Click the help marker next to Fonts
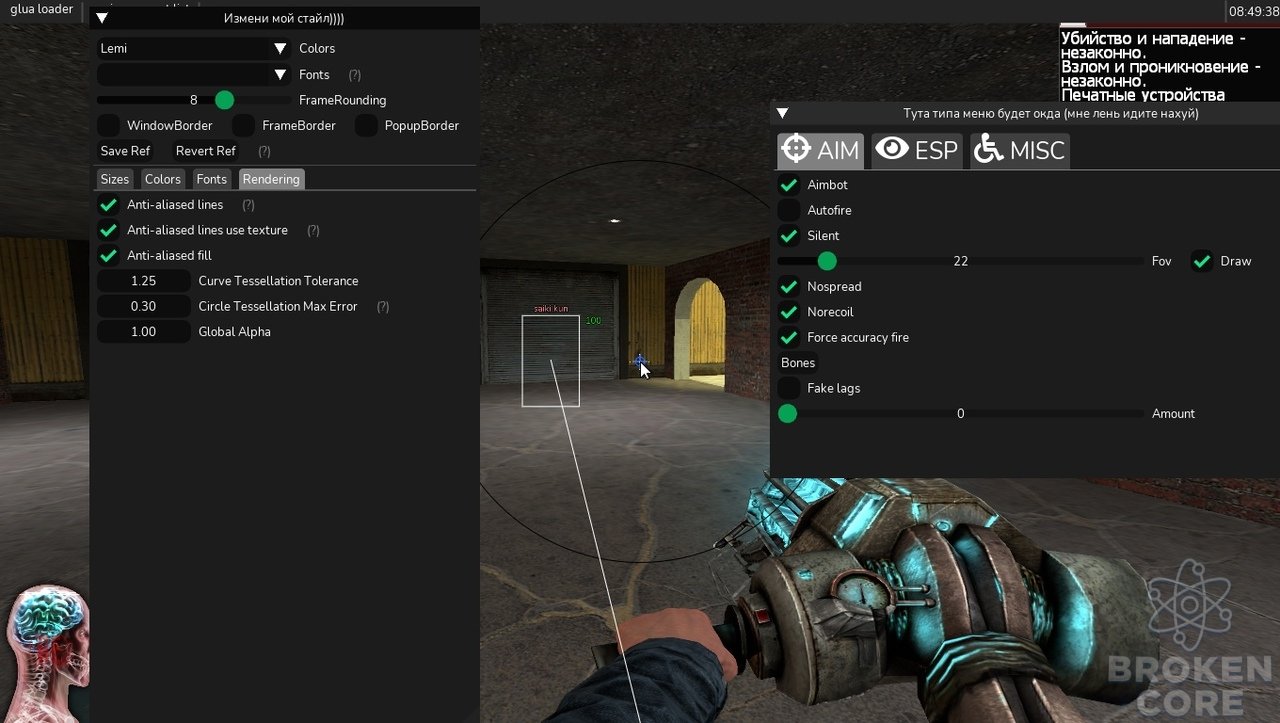Screen dimensions: 1280x723 [x=354, y=75]
